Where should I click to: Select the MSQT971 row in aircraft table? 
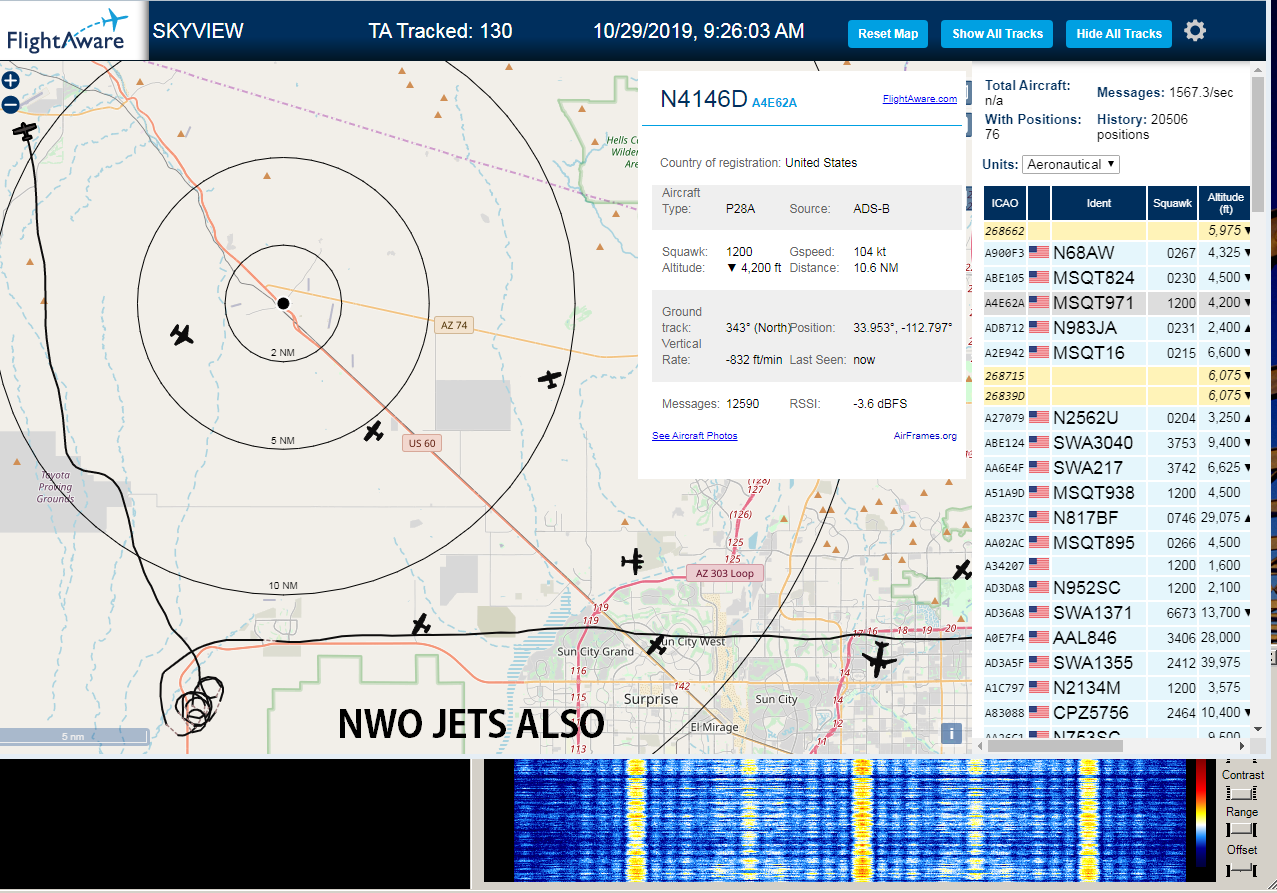[1117, 303]
